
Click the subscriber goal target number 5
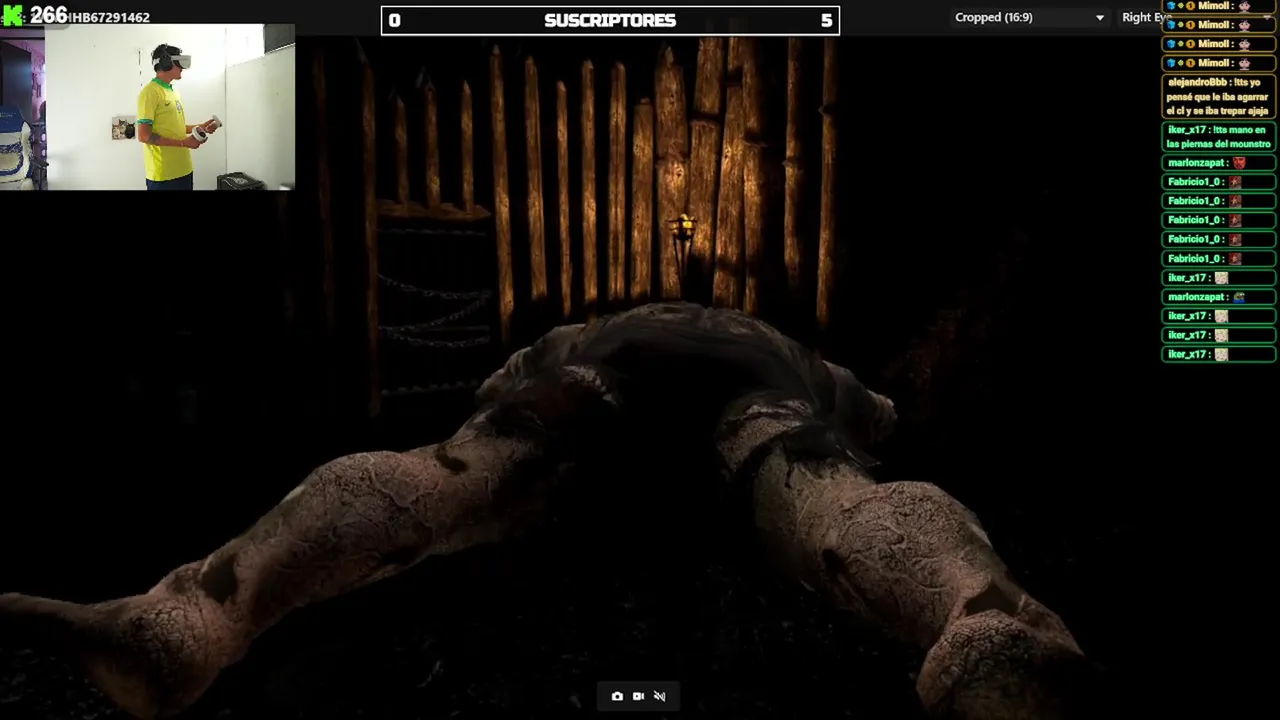pyautogui.click(x=826, y=20)
